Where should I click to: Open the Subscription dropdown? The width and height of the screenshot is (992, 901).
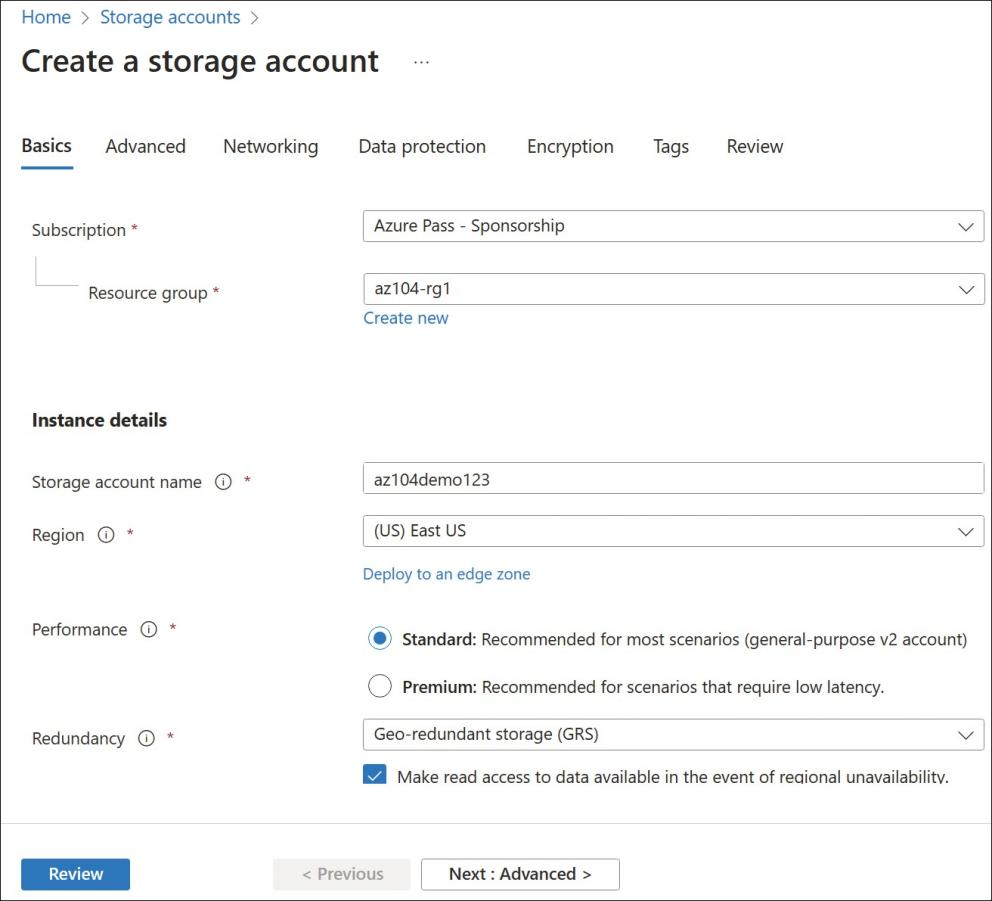673,226
